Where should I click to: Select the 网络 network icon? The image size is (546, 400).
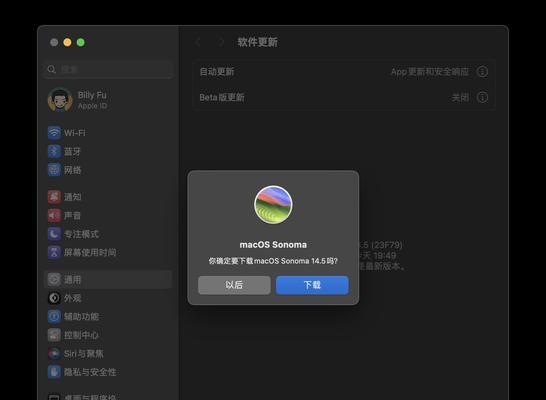[54, 170]
